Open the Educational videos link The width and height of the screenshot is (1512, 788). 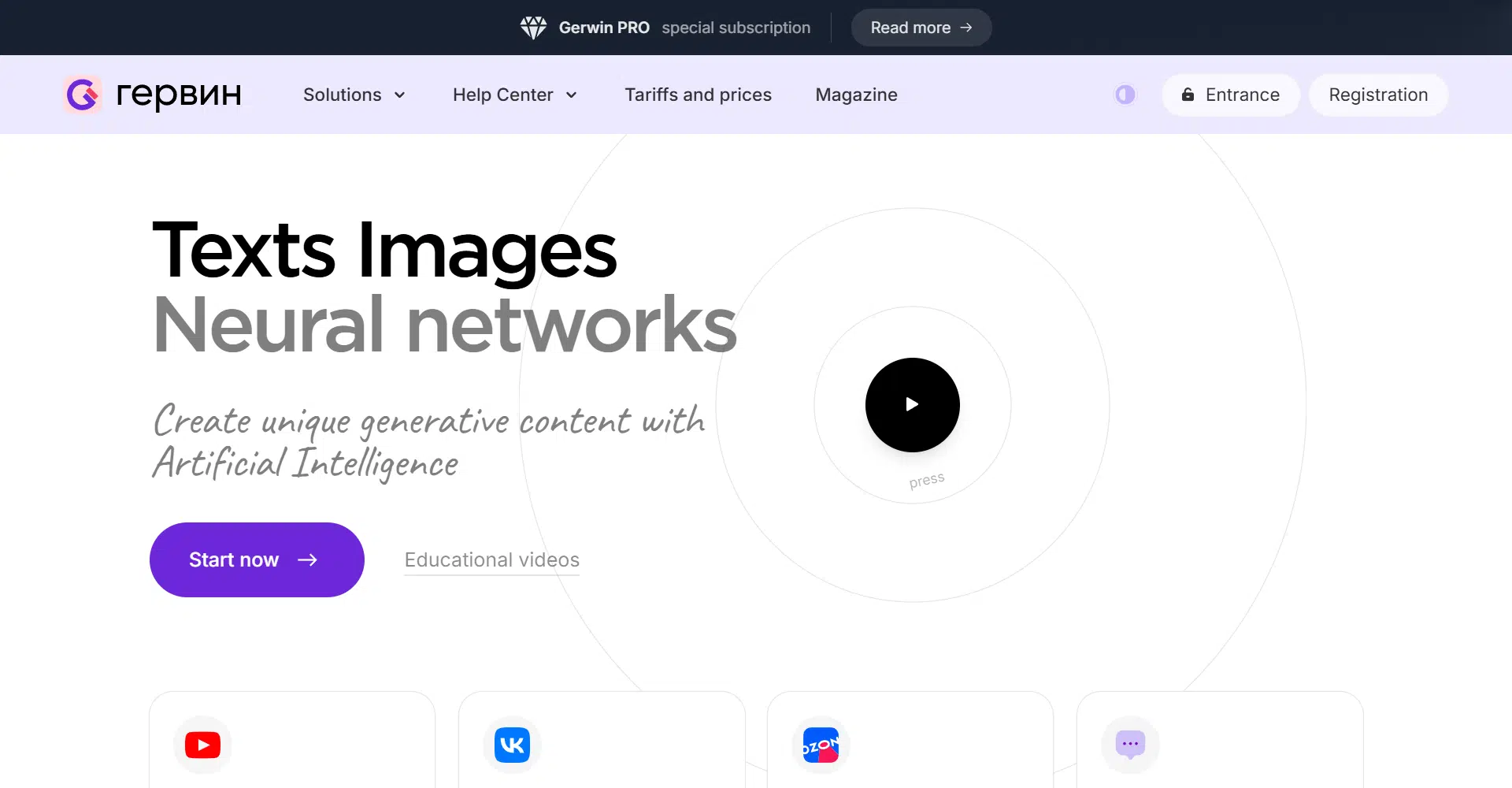[491, 559]
